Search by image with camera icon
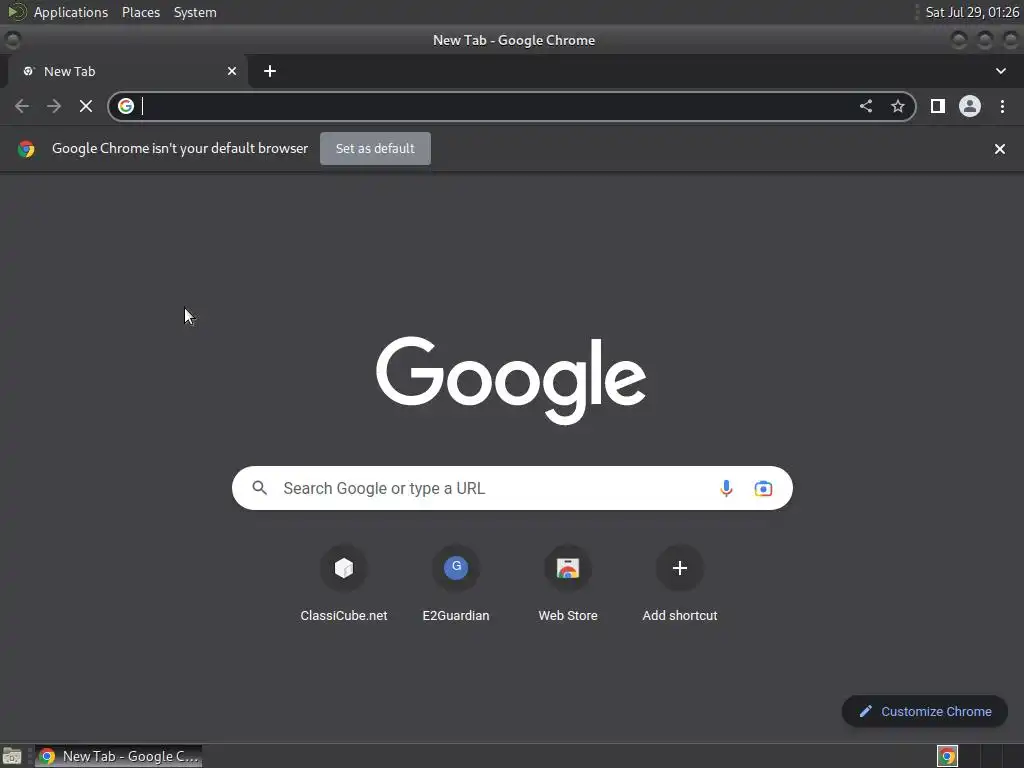1024x768 pixels. click(x=763, y=488)
